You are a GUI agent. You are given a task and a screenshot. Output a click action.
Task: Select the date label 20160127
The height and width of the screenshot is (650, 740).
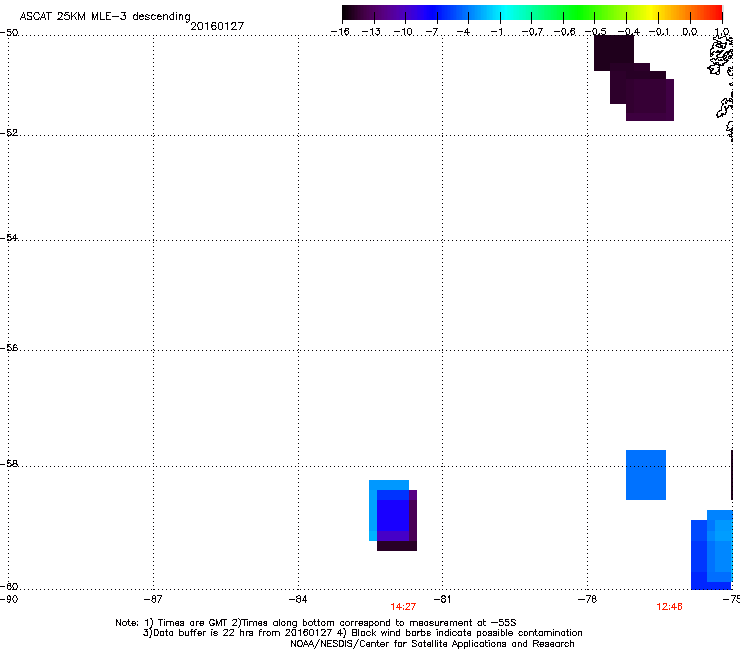click(x=217, y=26)
